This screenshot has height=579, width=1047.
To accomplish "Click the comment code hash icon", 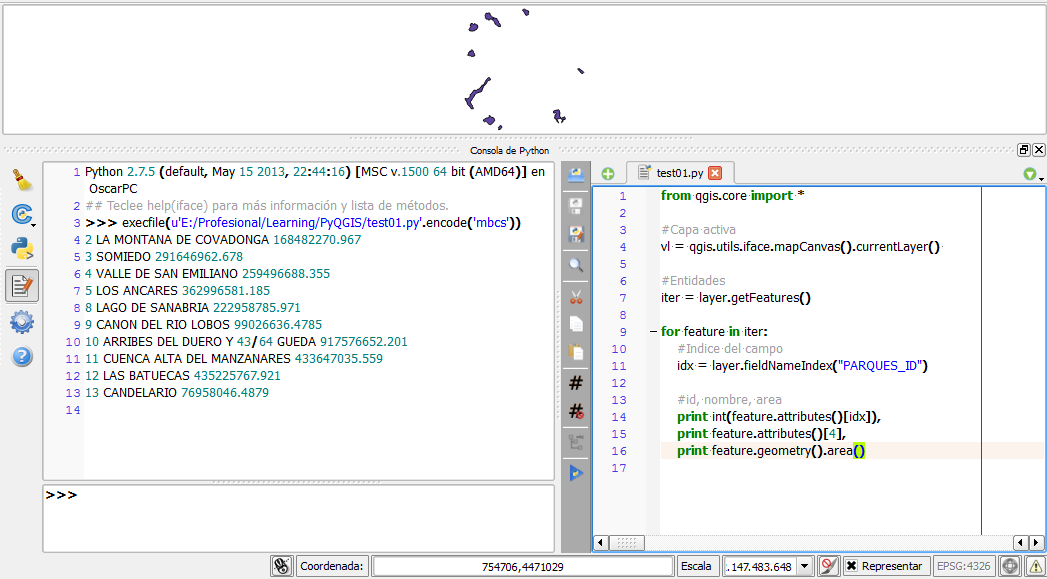I will click(x=576, y=382).
